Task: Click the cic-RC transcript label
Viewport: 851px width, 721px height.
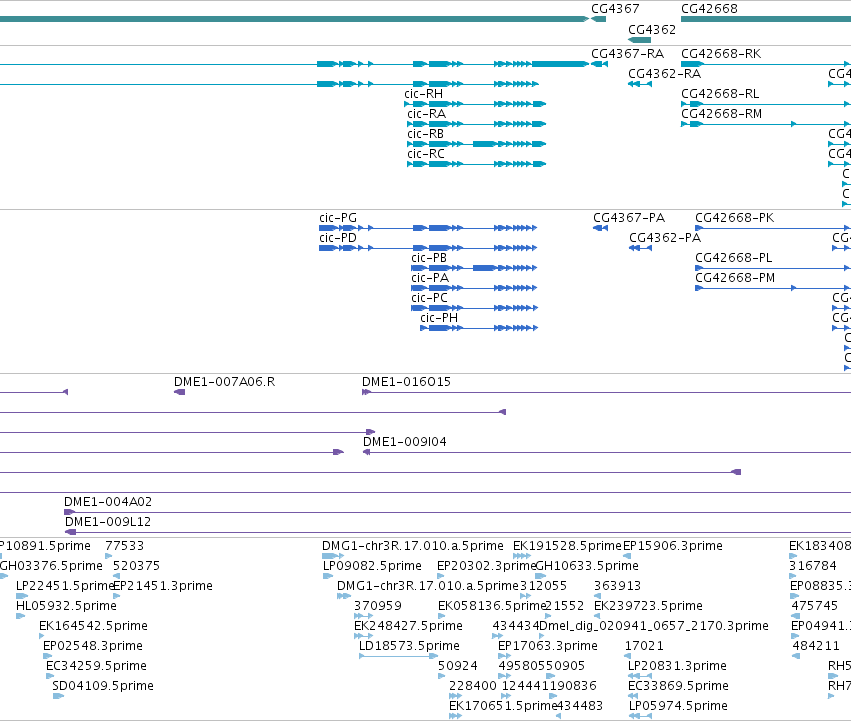Action: (x=426, y=154)
